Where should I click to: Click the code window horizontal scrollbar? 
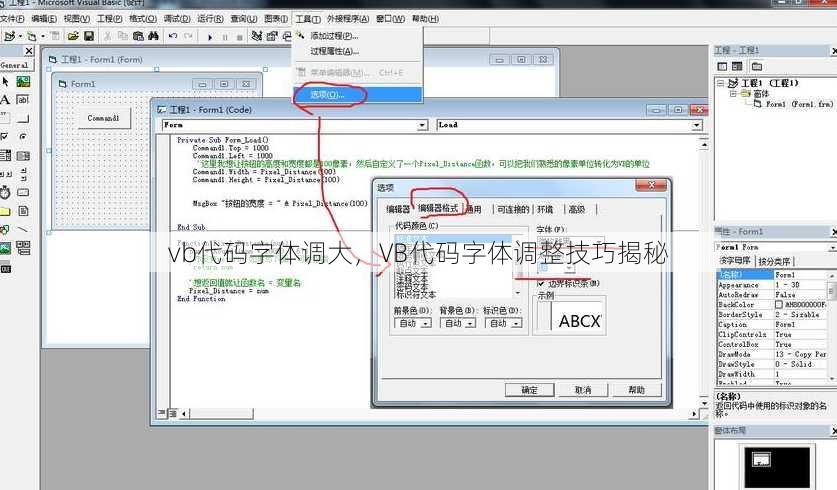[x=439, y=414]
